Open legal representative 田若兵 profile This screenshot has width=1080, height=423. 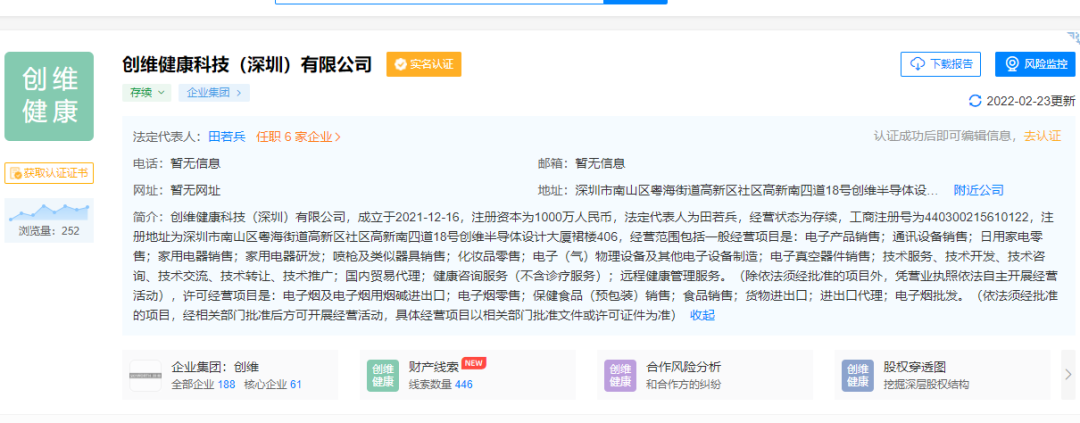tap(226, 137)
